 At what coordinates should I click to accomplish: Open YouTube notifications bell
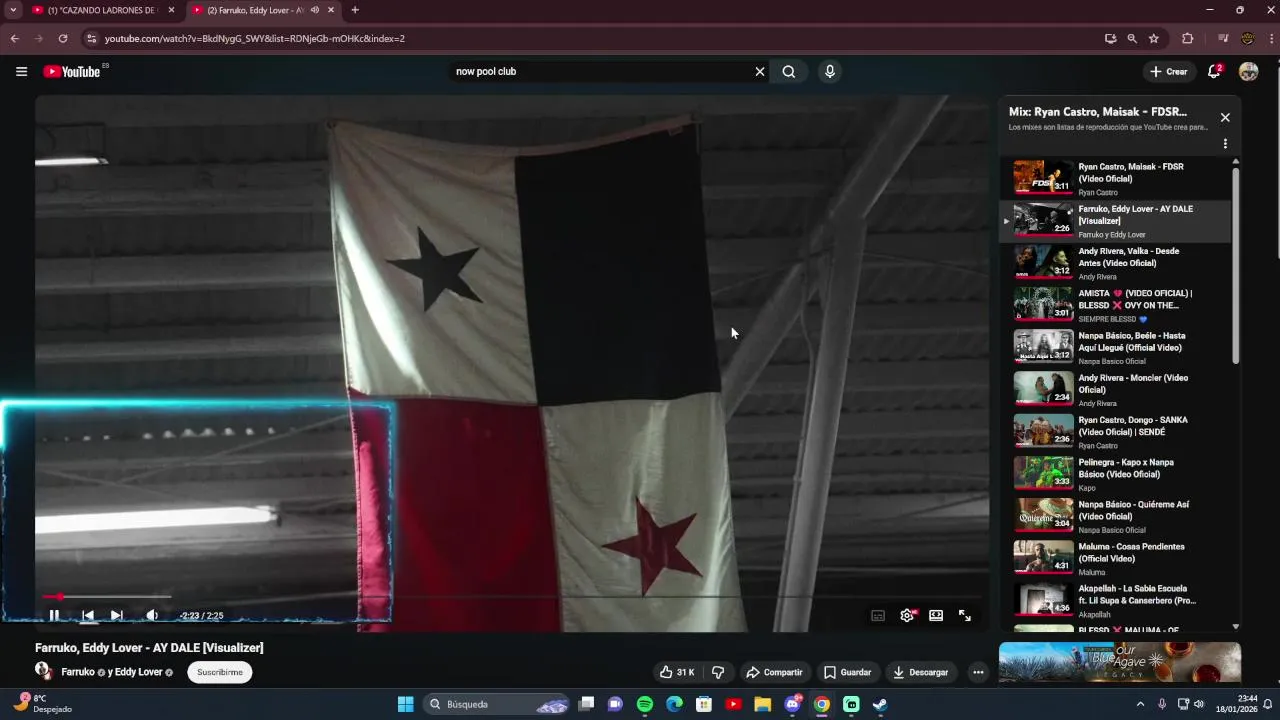click(x=1214, y=71)
